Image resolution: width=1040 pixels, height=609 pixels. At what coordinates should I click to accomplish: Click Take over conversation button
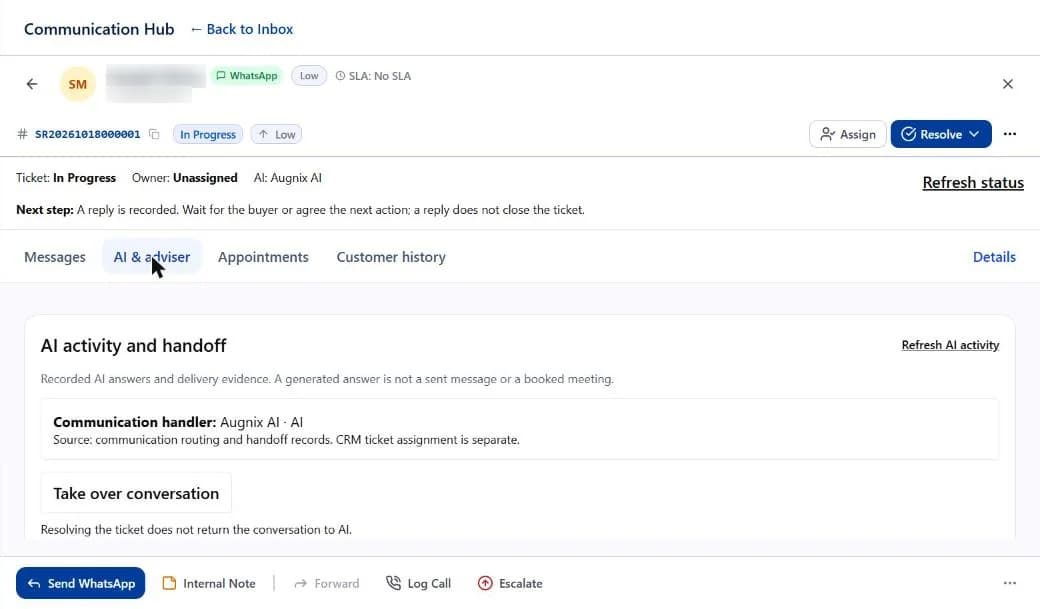136,493
